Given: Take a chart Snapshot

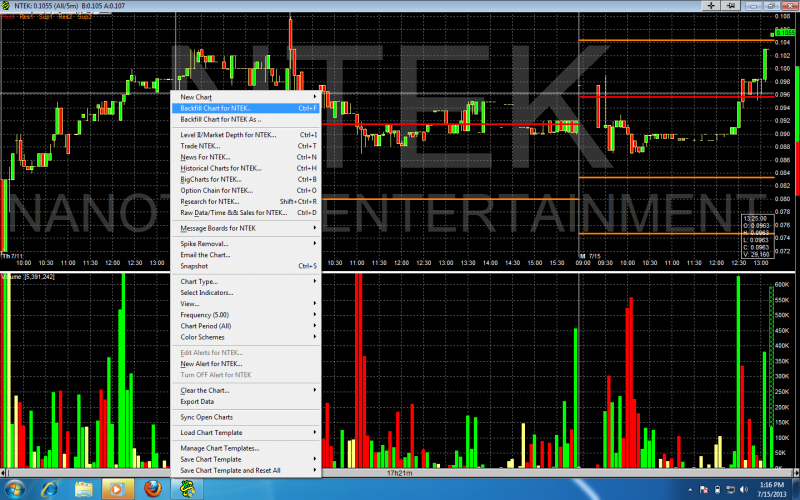Looking at the screenshot, I should point(246,266).
